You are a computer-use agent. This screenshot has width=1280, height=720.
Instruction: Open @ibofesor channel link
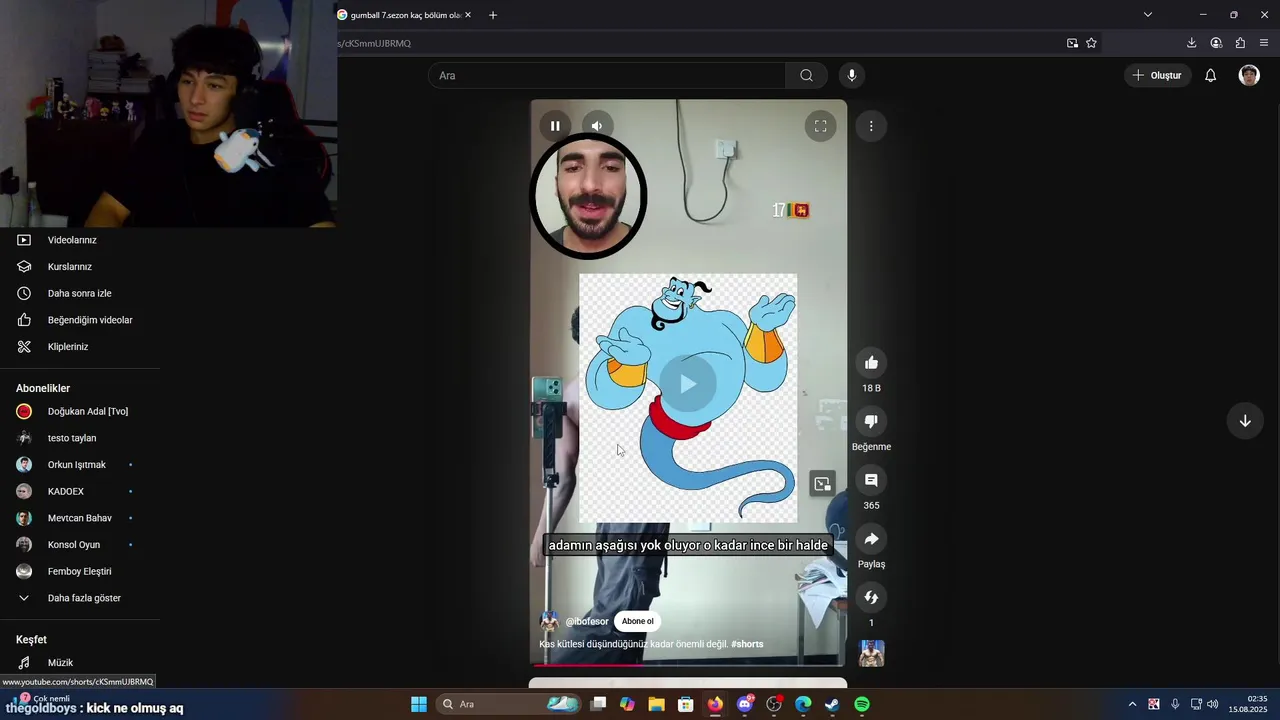587,621
